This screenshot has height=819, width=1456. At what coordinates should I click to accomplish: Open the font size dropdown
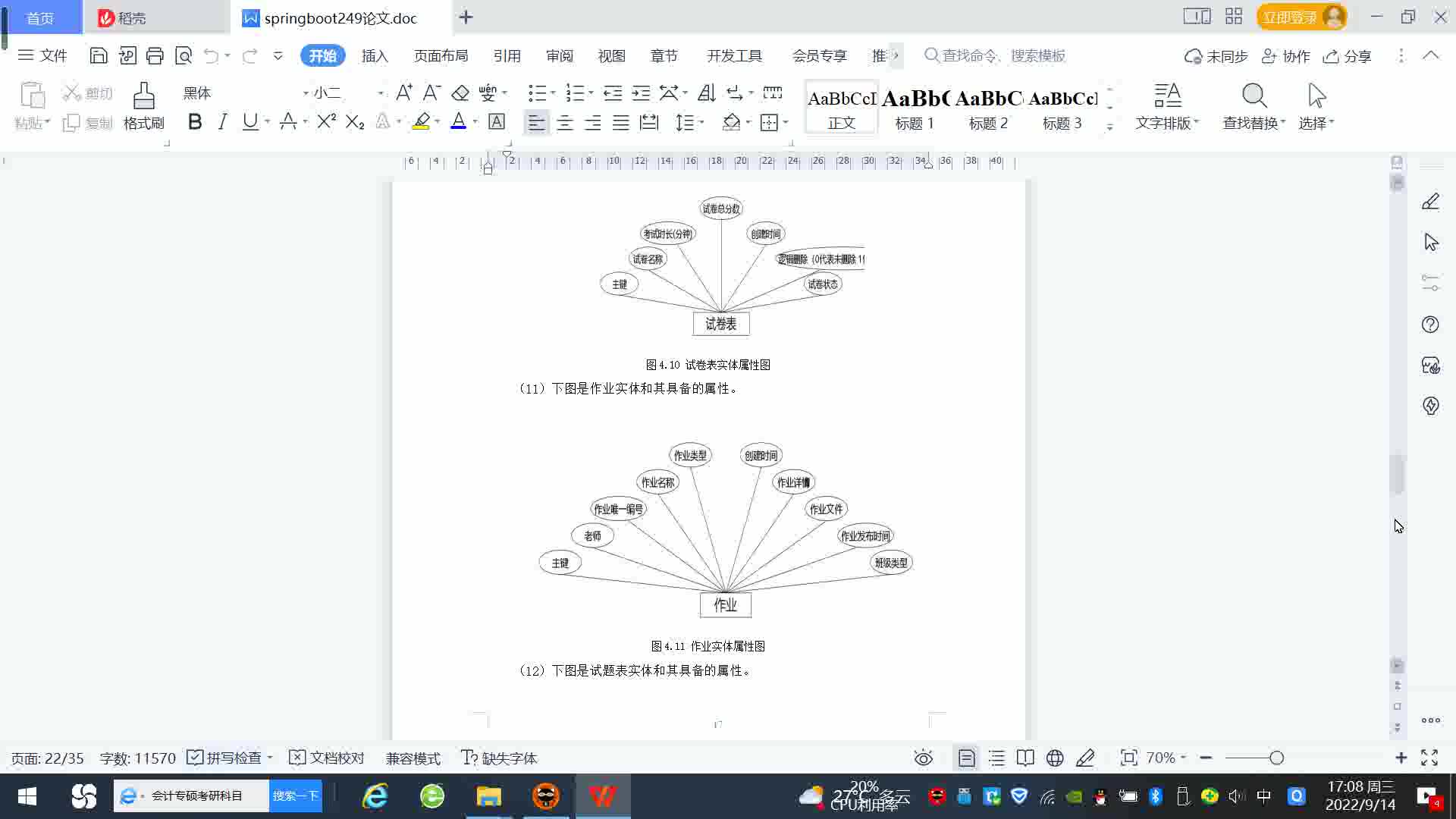pyautogui.click(x=380, y=93)
